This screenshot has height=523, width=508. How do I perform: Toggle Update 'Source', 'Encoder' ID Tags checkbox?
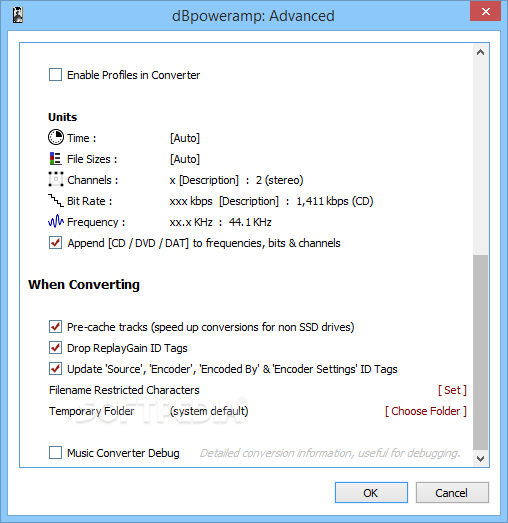(55, 369)
